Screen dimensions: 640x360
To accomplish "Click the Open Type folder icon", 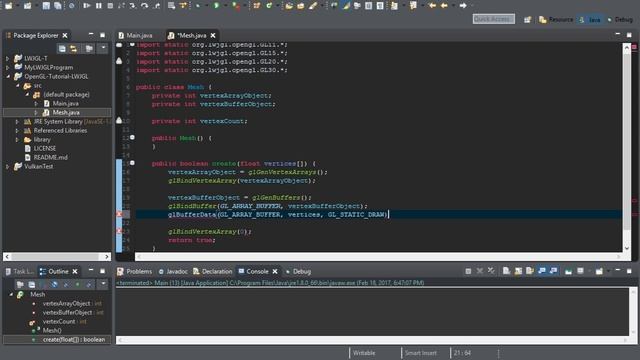I will [289, 6].
